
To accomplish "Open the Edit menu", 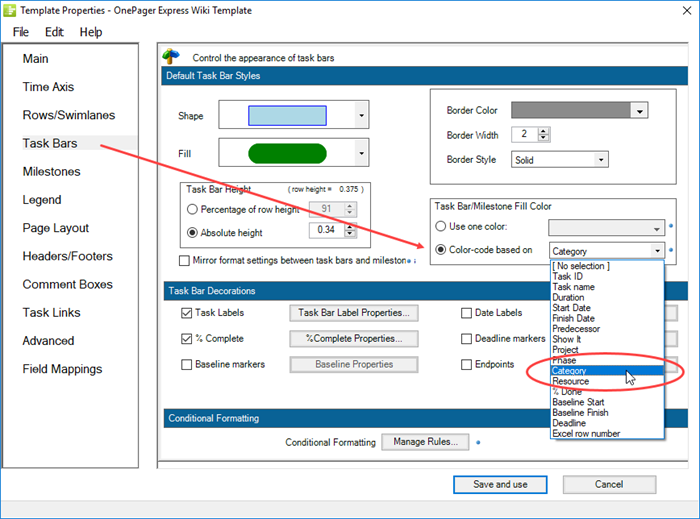I will (54, 32).
